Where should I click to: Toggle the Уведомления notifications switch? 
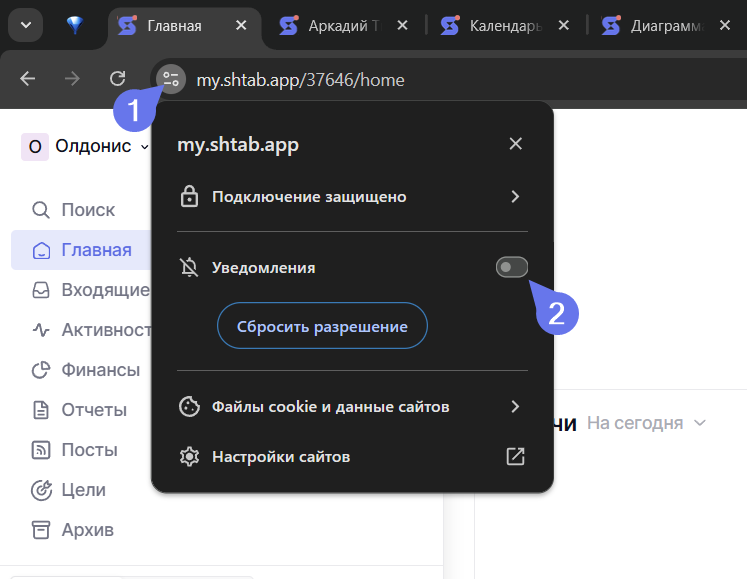512,267
